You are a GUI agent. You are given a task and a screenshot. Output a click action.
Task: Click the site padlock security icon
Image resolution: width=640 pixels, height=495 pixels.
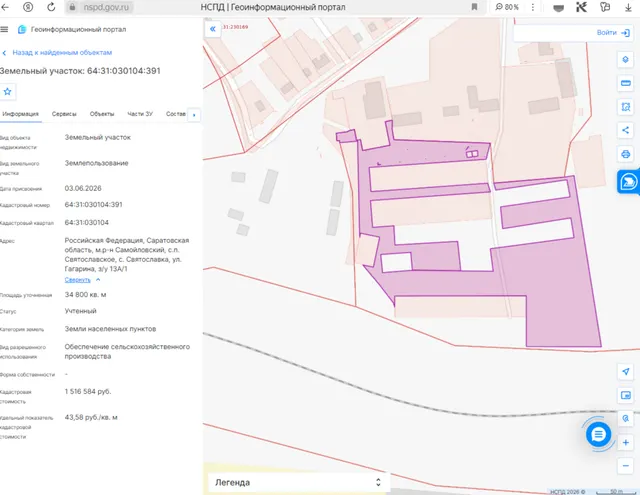[72, 7]
